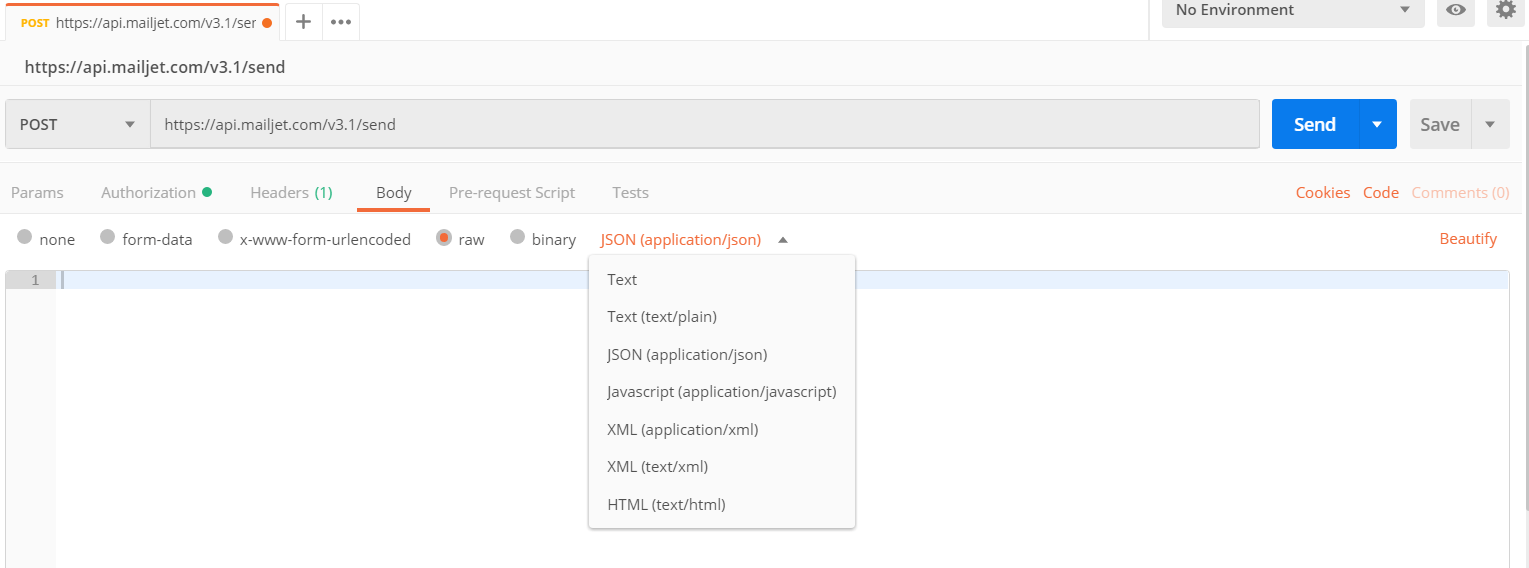Open environment quick look eye icon

coord(1456,10)
